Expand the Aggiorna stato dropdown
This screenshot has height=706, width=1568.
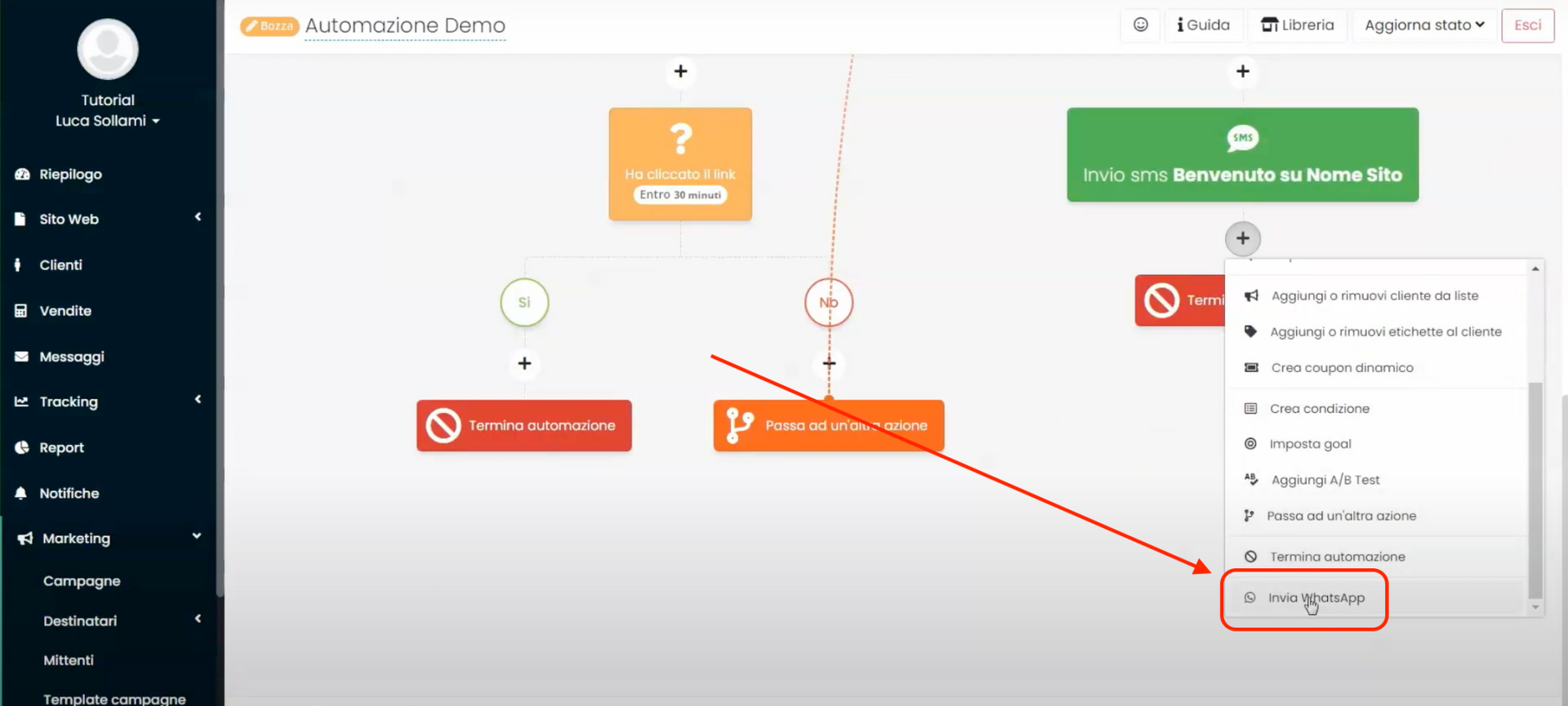tap(1424, 25)
